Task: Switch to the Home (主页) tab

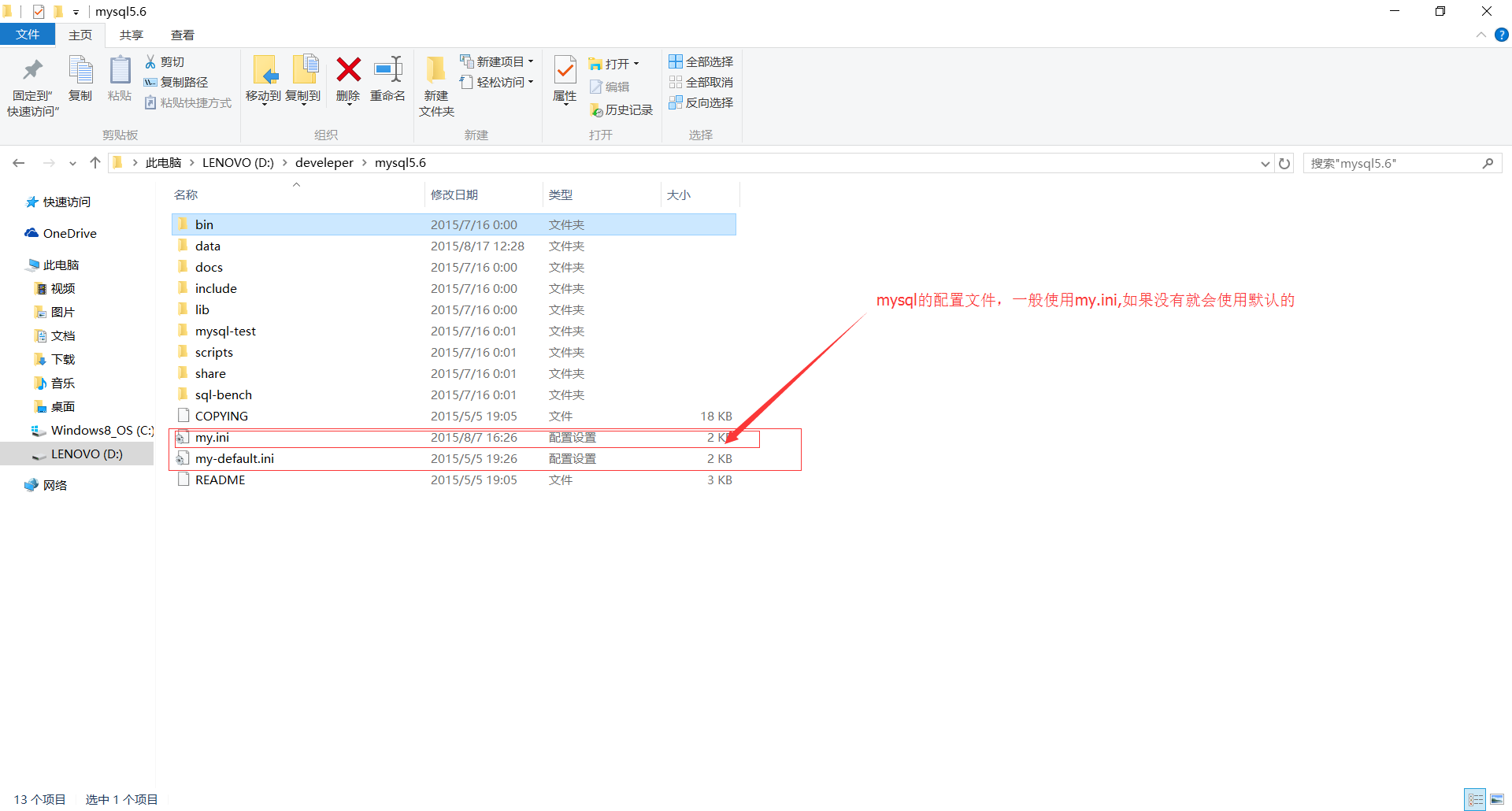Action: pos(80,35)
